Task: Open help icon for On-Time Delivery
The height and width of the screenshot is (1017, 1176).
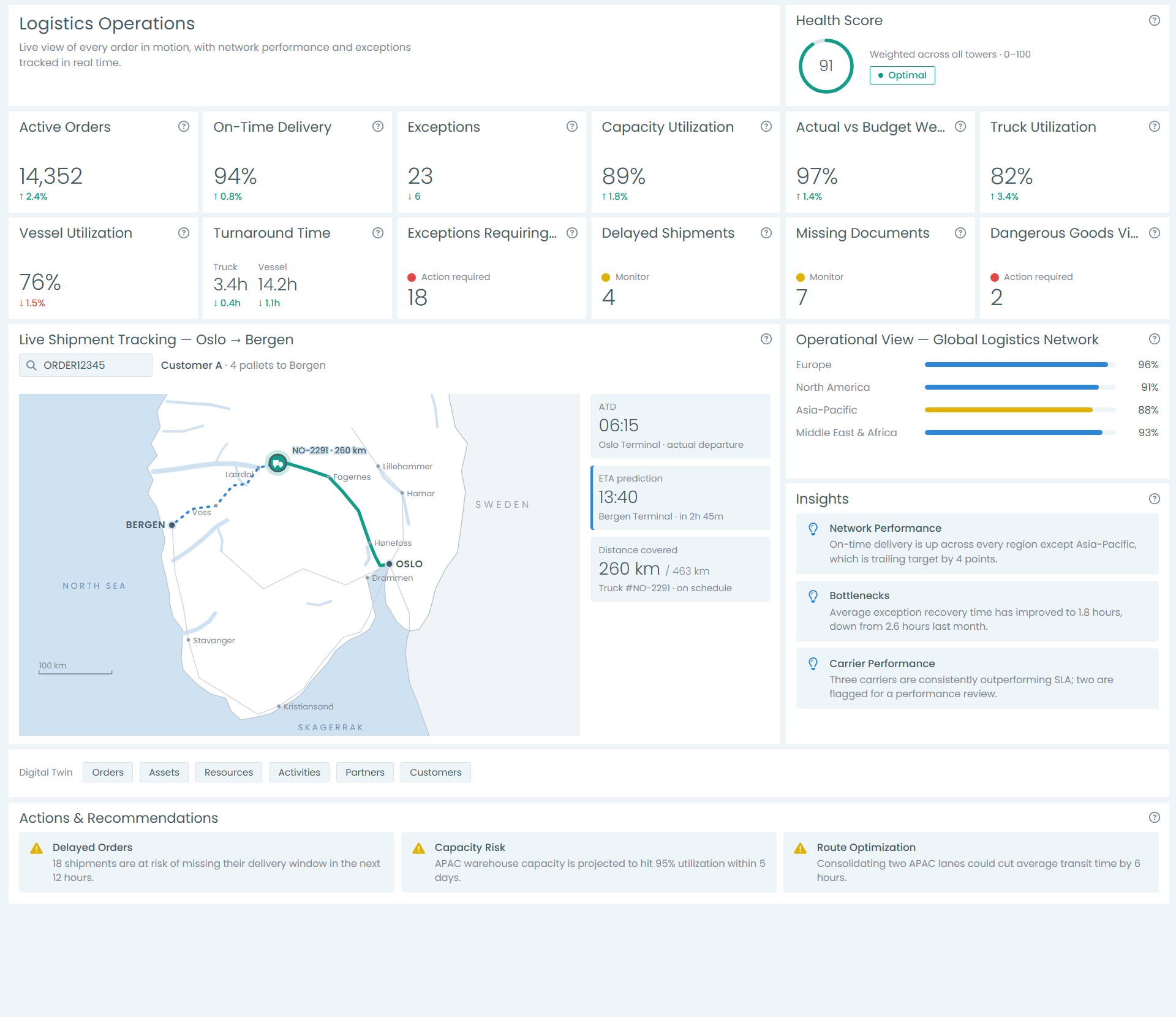Action: [x=378, y=126]
